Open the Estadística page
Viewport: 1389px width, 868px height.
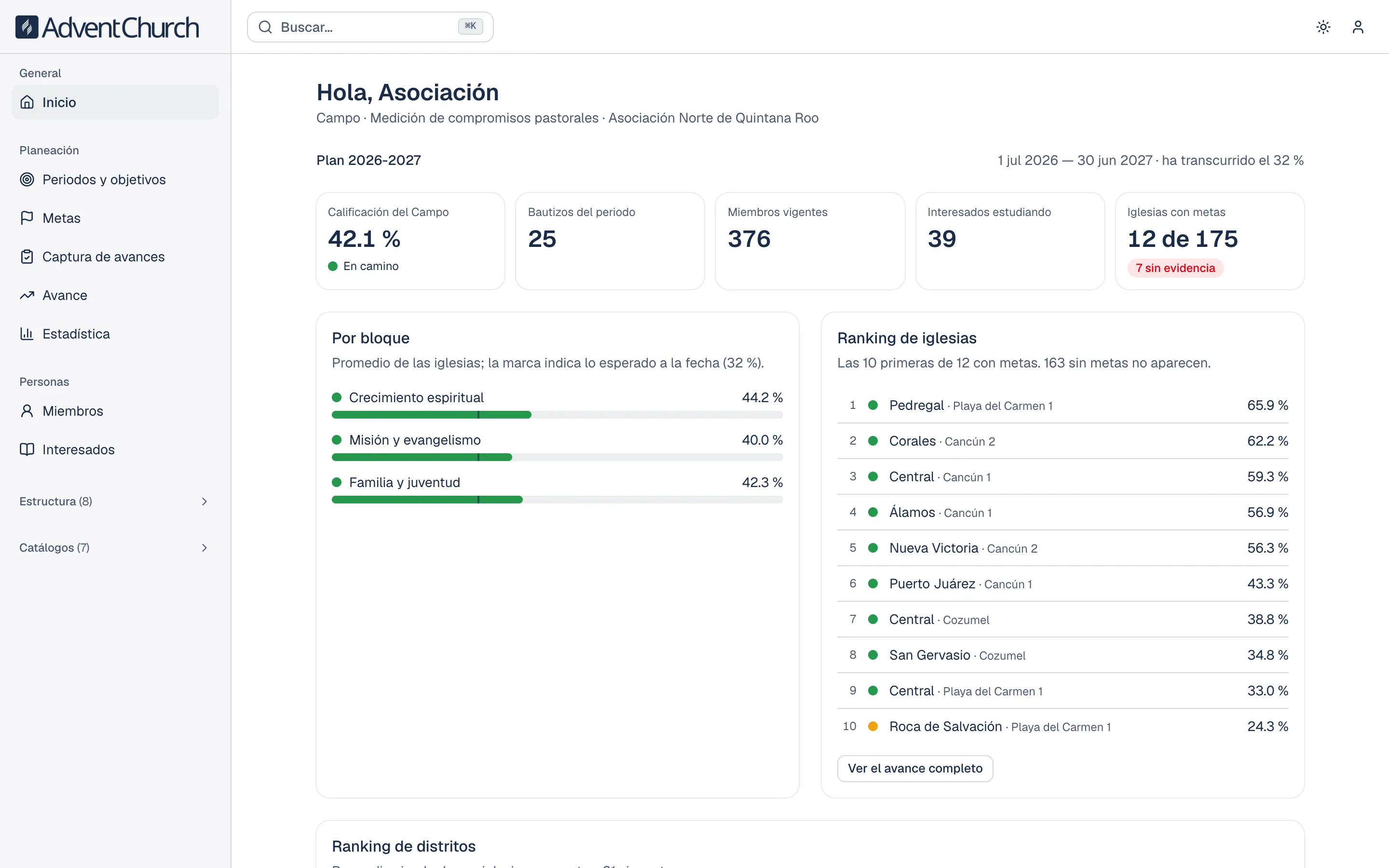[x=115, y=334]
